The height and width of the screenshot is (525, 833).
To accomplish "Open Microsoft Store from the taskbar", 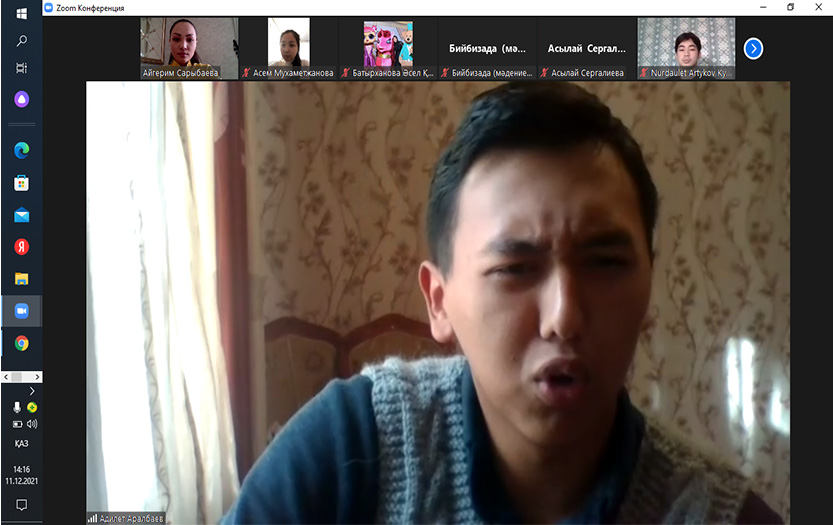I will point(21,183).
